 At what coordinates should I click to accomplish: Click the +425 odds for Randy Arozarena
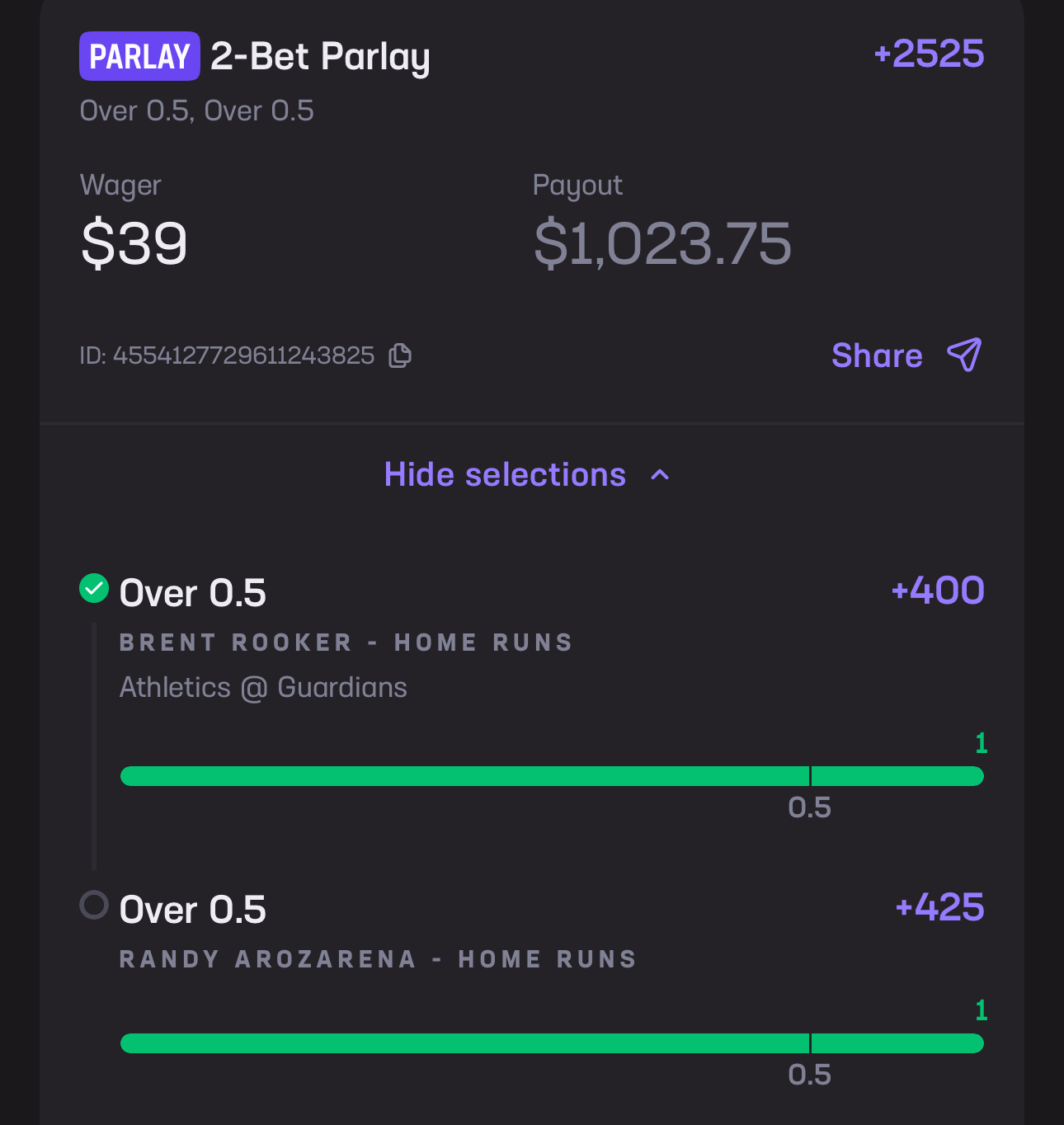click(x=939, y=907)
